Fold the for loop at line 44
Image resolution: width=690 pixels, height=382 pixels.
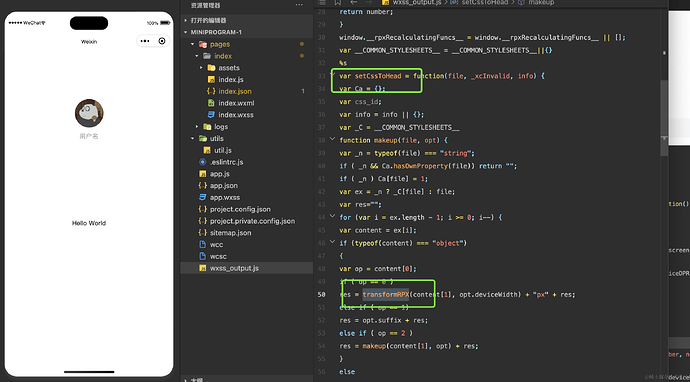[332, 217]
